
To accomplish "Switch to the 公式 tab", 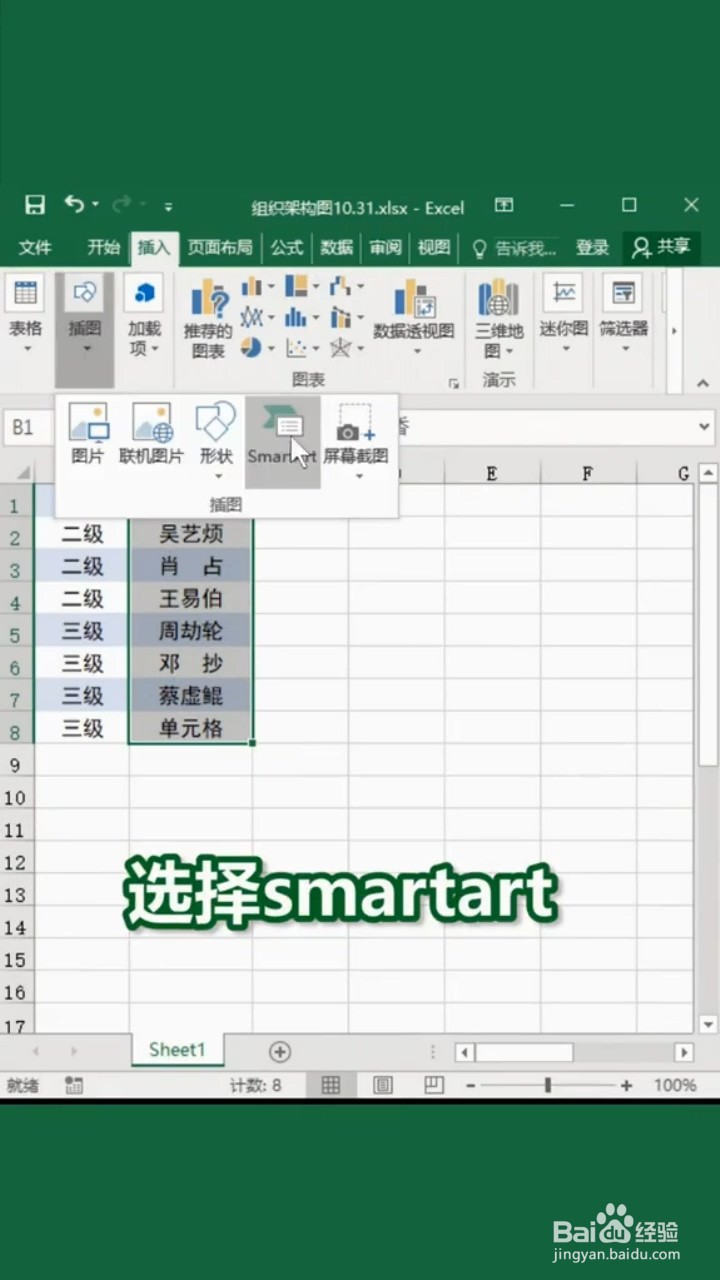I will coord(287,248).
